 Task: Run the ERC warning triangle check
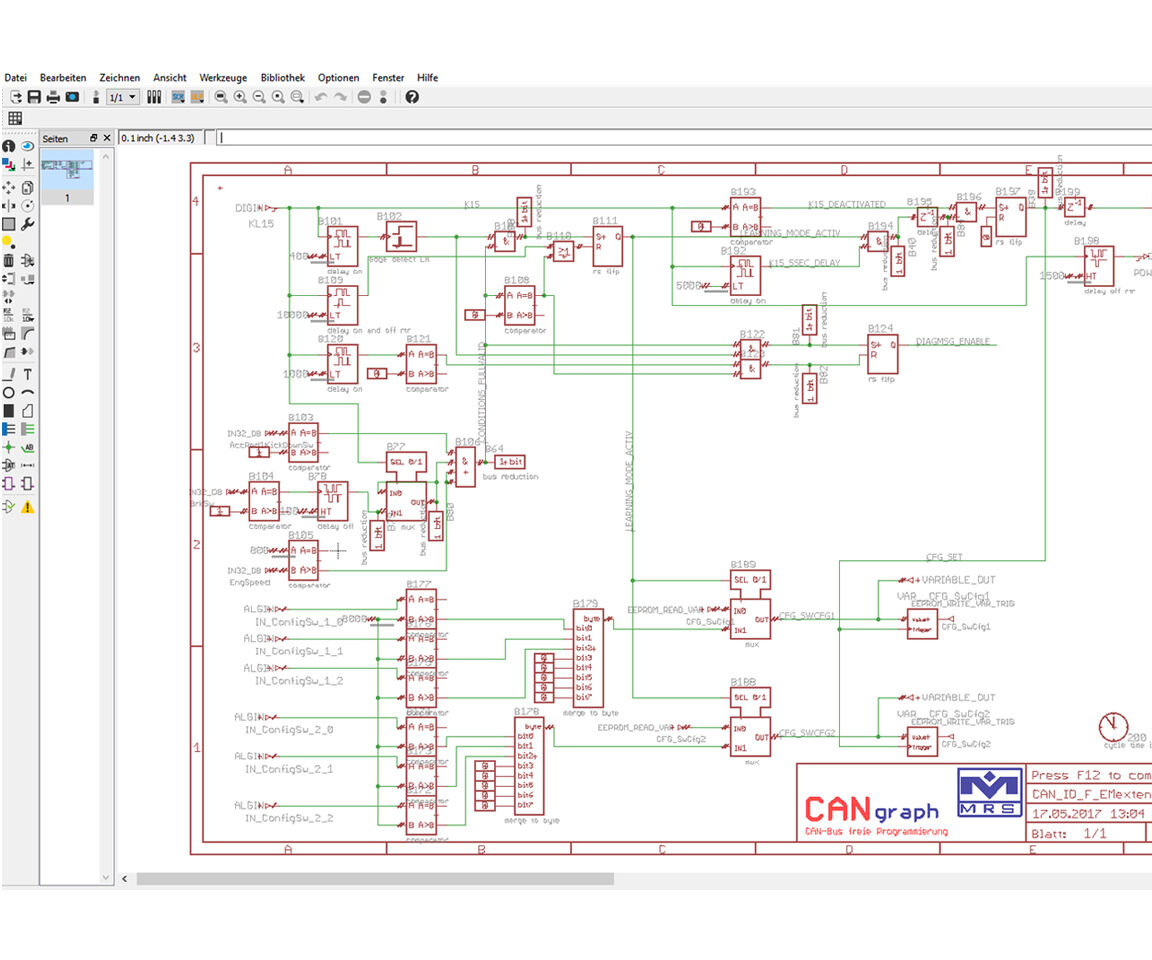pyautogui.click(x=28, y=507)
